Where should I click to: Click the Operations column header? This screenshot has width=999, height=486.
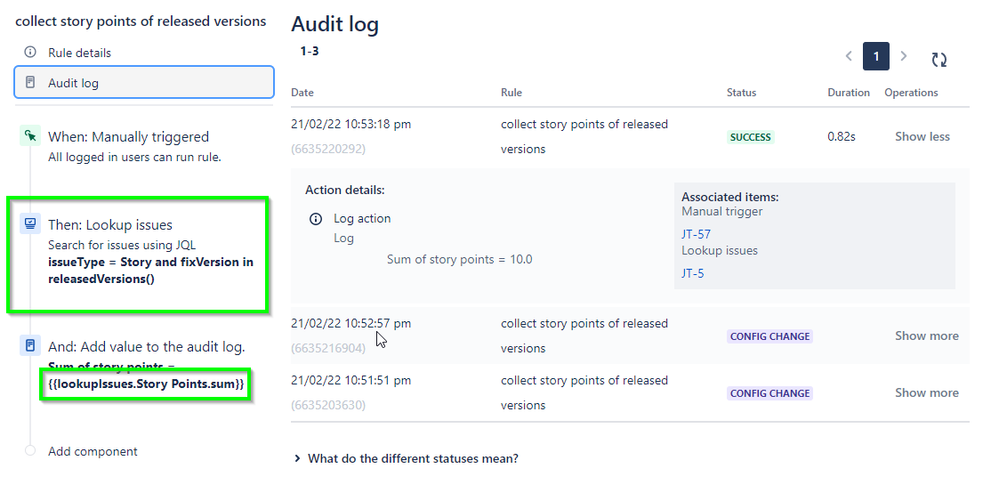pyautogui.click(x=911, y=92)
